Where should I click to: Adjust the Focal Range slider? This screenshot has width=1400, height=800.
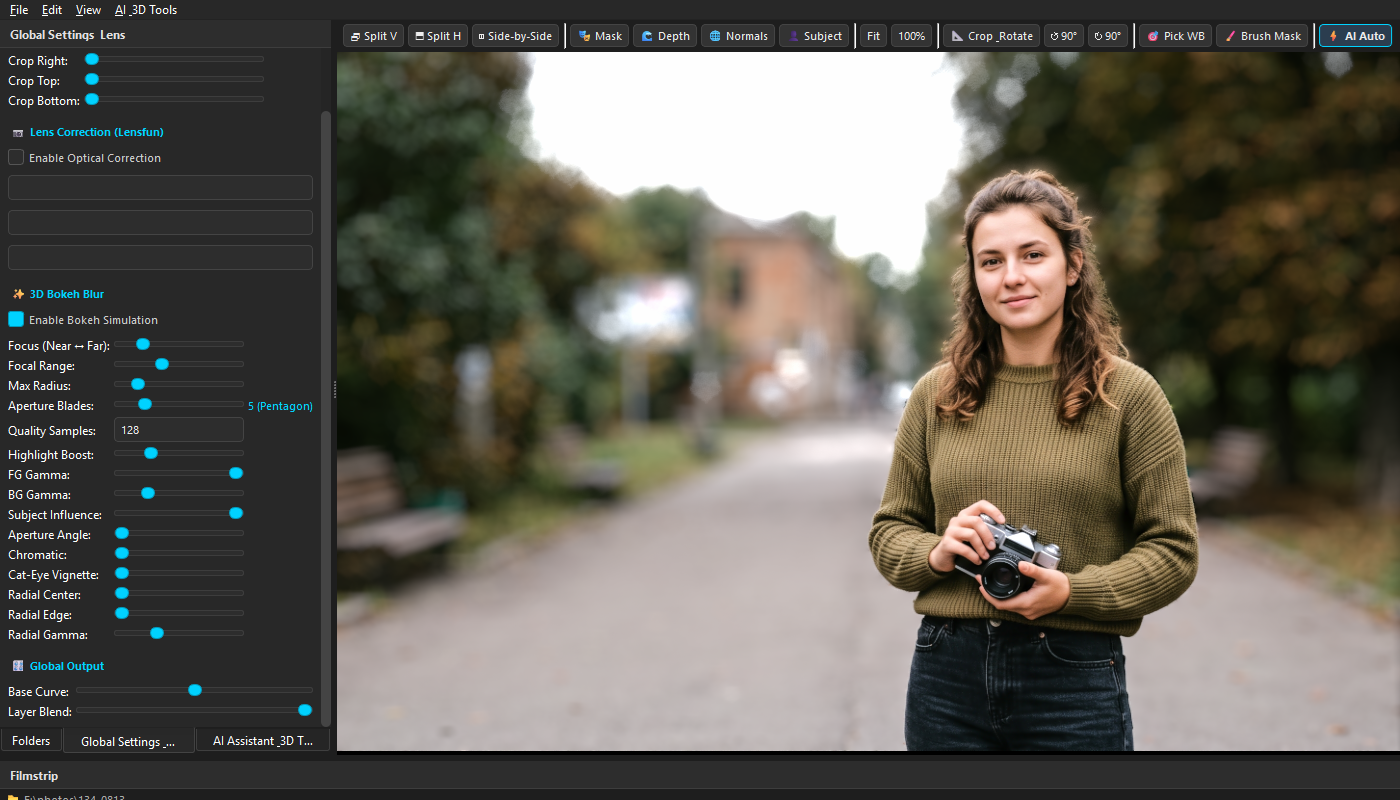[x=179, y=364]
